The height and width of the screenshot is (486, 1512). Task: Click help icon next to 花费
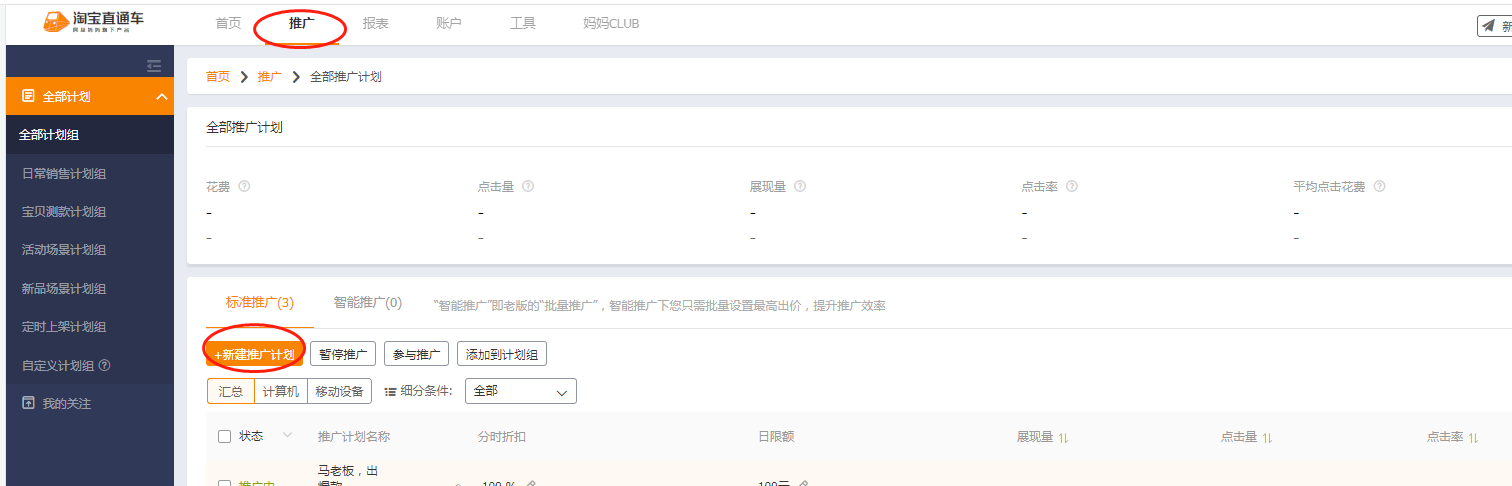[244, 186]
